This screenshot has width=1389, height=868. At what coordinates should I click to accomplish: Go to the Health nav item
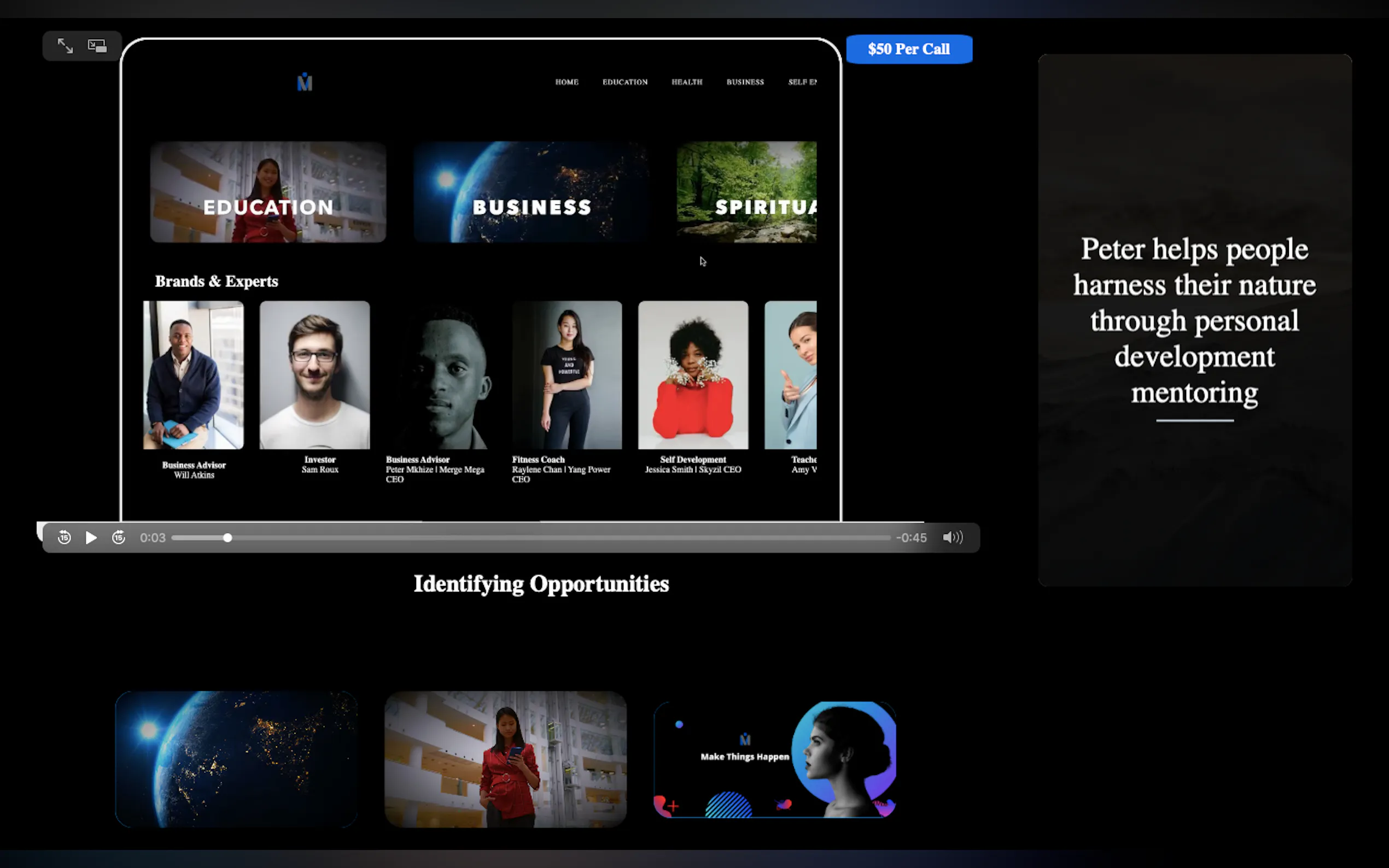coord(687,82)
